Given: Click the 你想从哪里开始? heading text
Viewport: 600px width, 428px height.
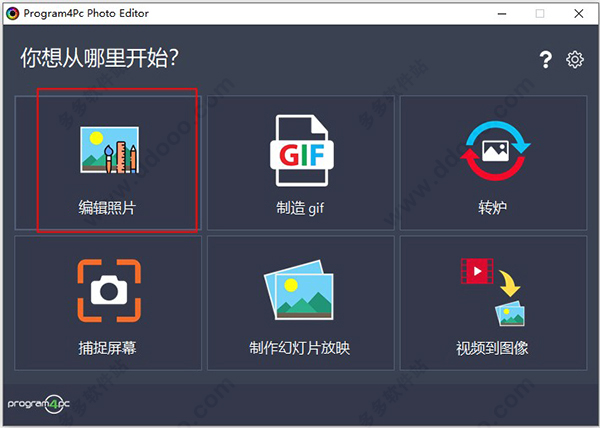Looking at the screenshot, I should coord(99,58).
